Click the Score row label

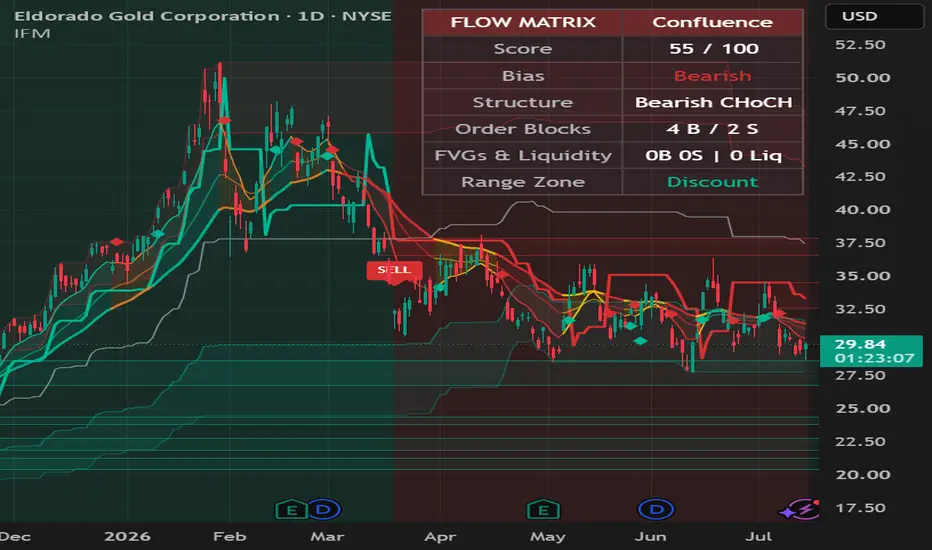pos(522,49)
